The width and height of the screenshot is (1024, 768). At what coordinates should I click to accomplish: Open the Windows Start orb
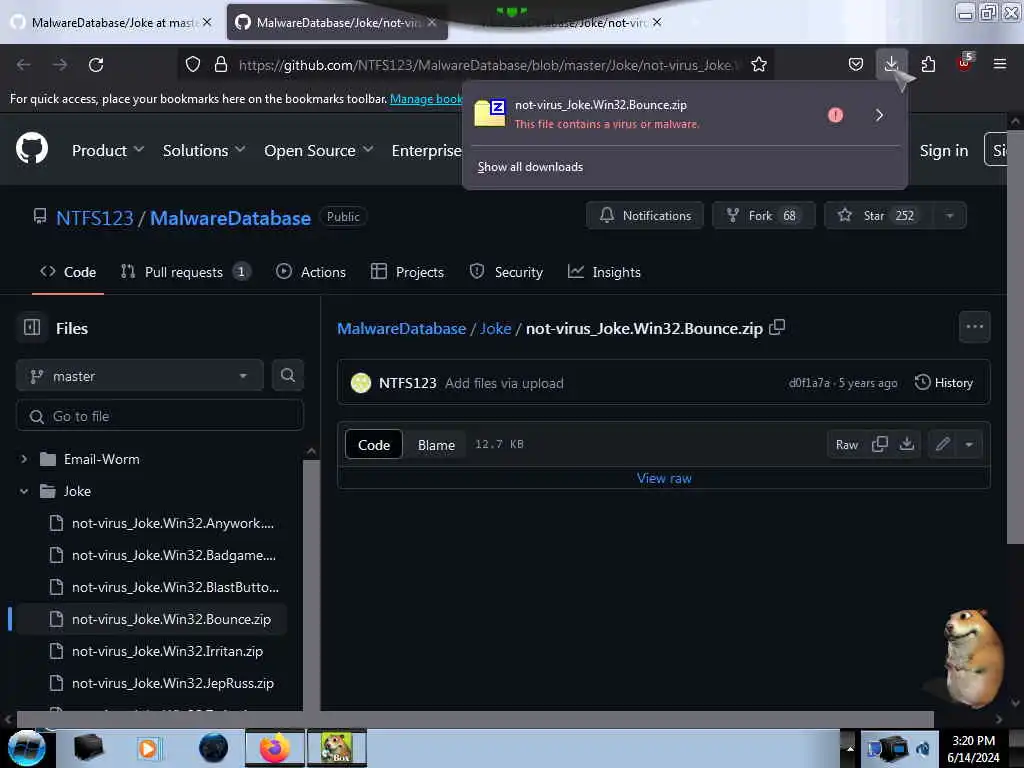26,748
